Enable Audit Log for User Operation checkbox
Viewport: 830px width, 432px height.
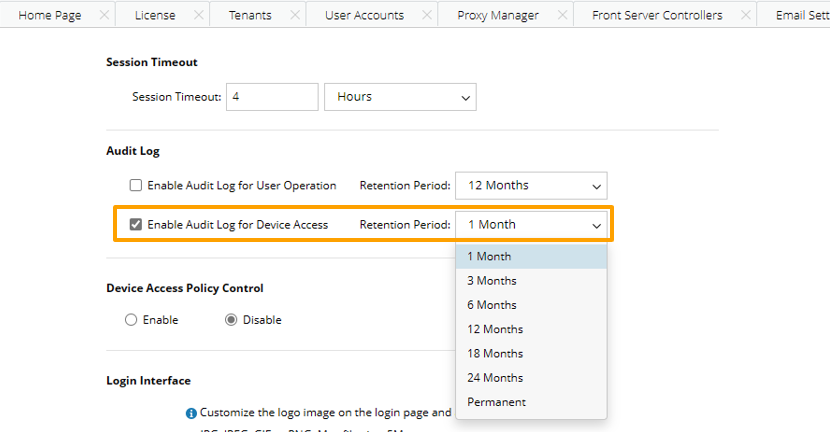click(x=136, y=185)
